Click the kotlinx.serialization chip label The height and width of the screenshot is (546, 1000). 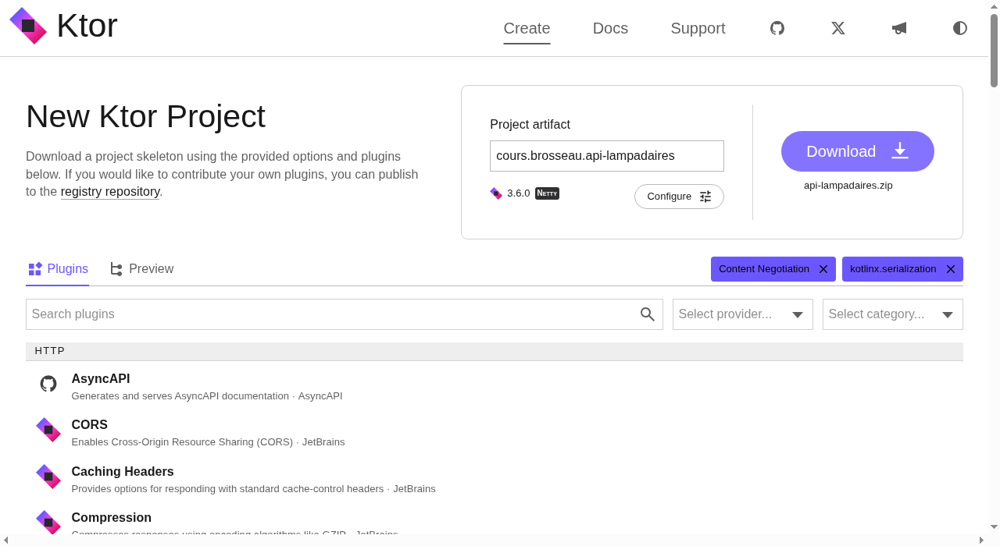tap(893, 269)
